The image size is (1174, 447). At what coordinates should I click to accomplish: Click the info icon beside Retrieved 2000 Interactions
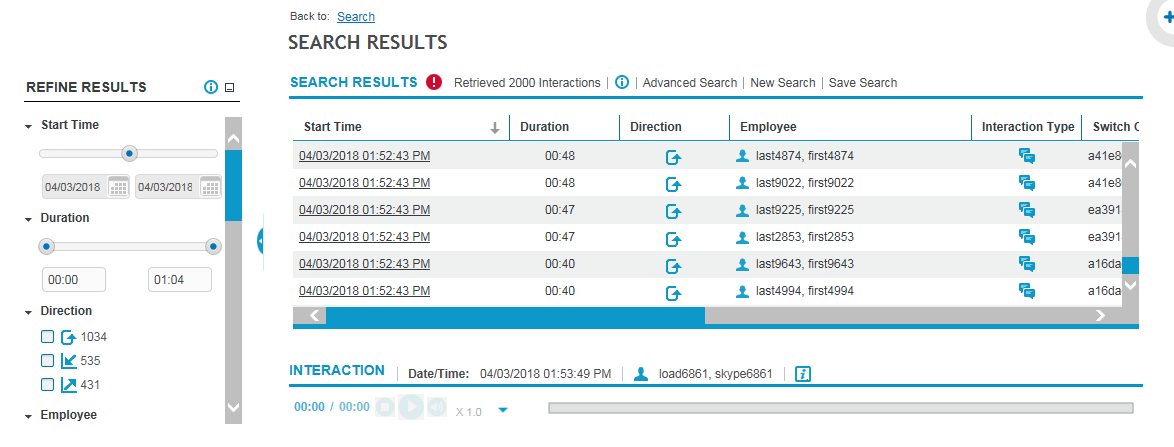(621, 83)
